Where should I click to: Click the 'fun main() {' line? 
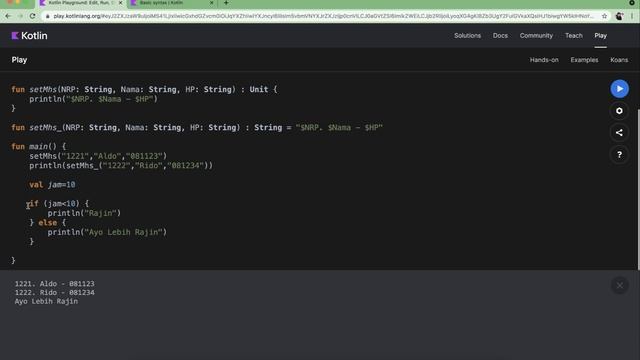[x=38, y=146]
